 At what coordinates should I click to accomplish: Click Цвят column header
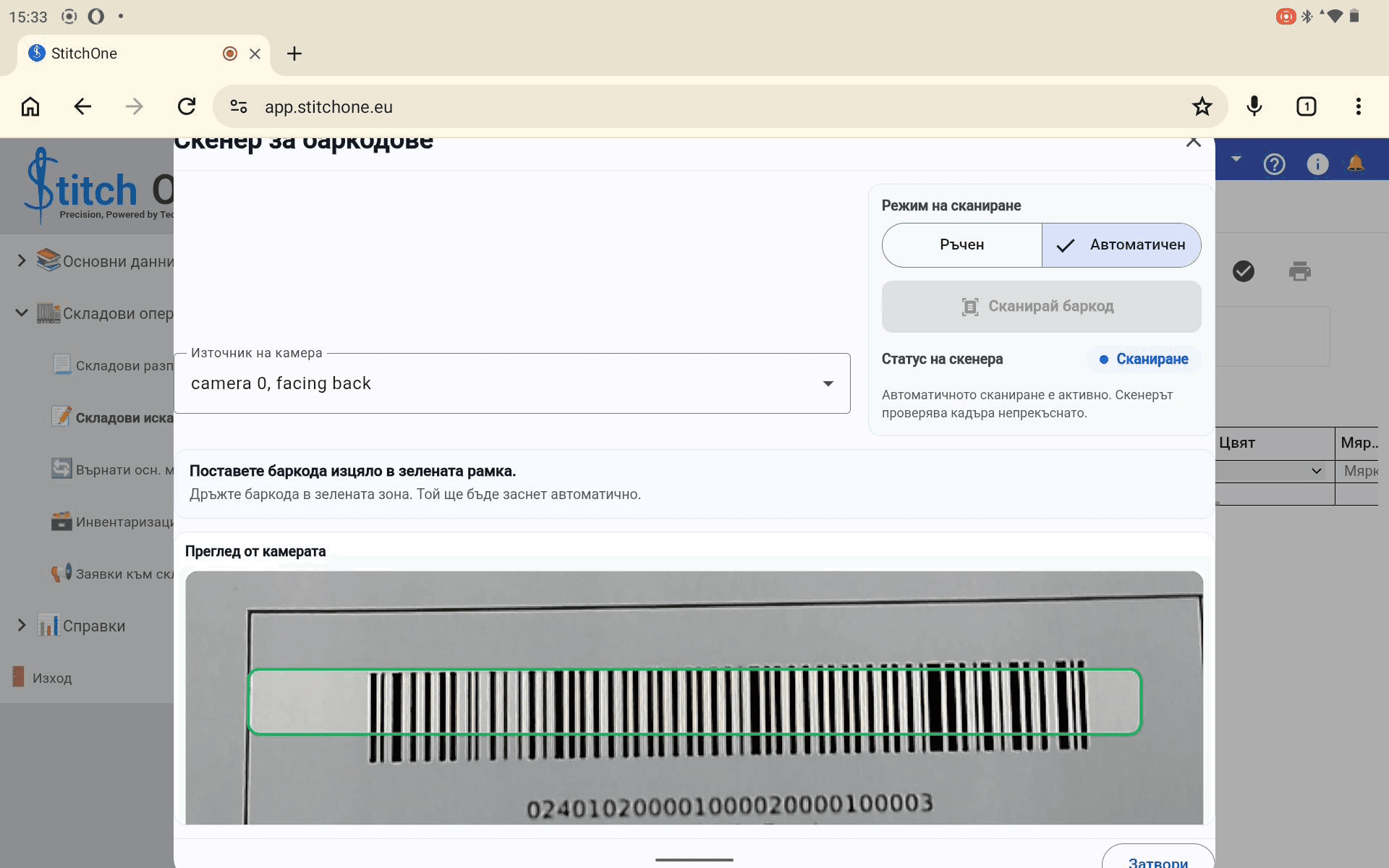pyautogui.click(x=1275, y=443)
